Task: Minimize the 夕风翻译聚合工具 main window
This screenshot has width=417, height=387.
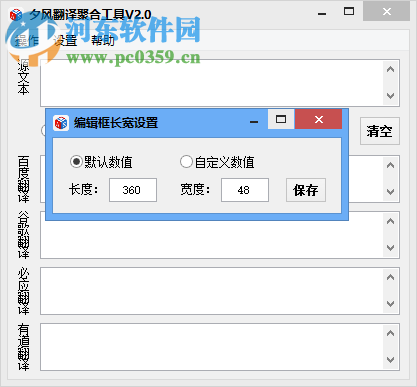Action: pyautogui.click(x=322, y=14)
